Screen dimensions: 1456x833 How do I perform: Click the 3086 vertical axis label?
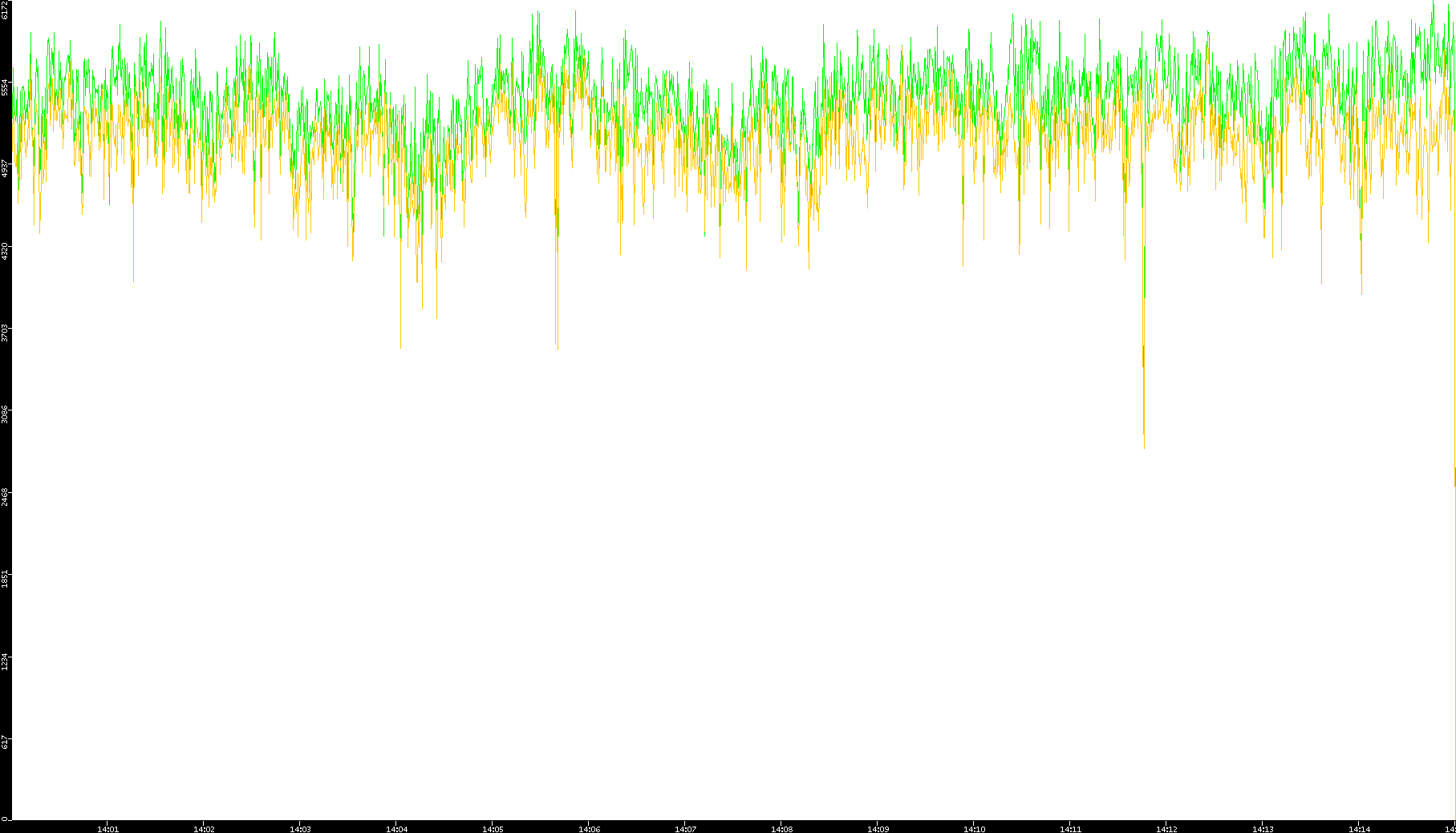5,414
